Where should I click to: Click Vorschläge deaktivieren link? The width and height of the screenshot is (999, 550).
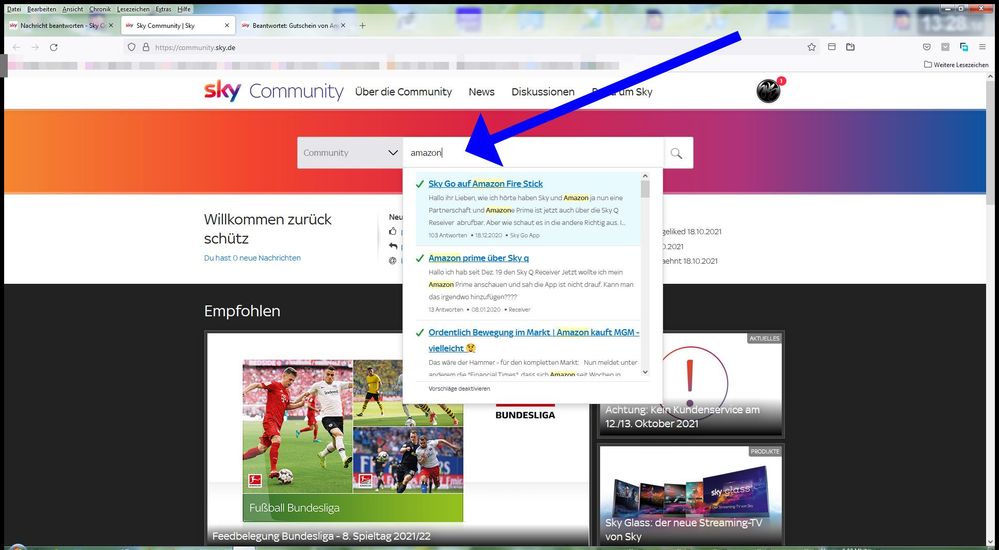click(x=459, y=388)
